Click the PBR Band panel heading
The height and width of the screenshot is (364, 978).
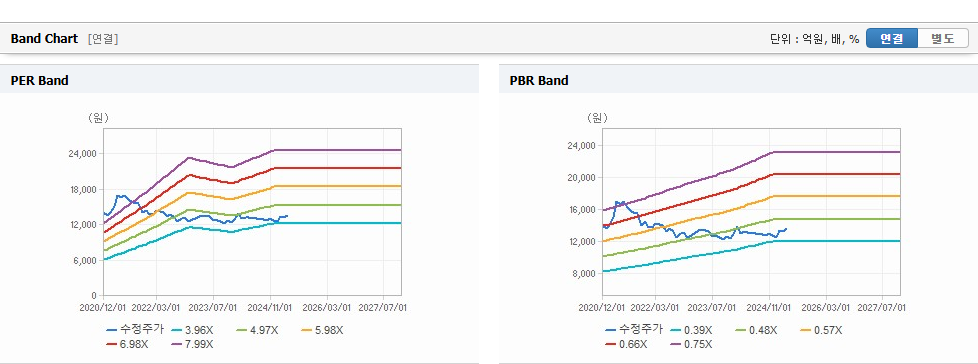pos(539,80)
